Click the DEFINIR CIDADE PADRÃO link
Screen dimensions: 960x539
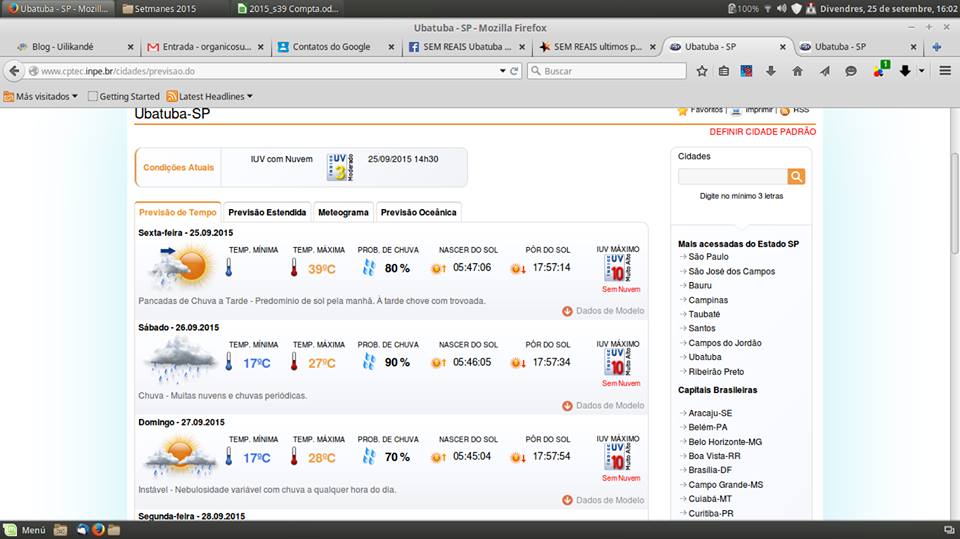point(762,132)
